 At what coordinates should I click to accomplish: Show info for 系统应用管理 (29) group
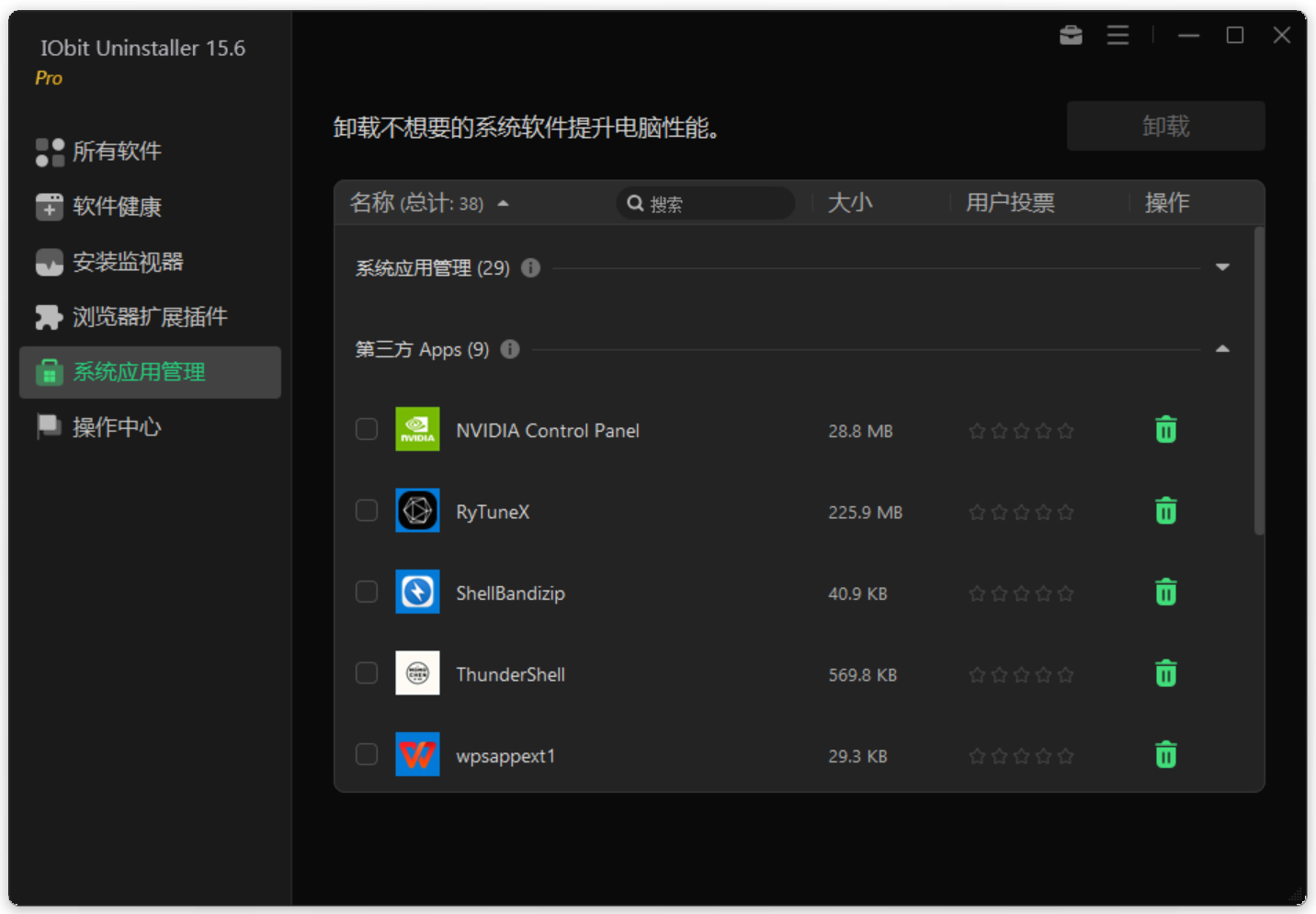pyautogui.click(x=530, y=267)
